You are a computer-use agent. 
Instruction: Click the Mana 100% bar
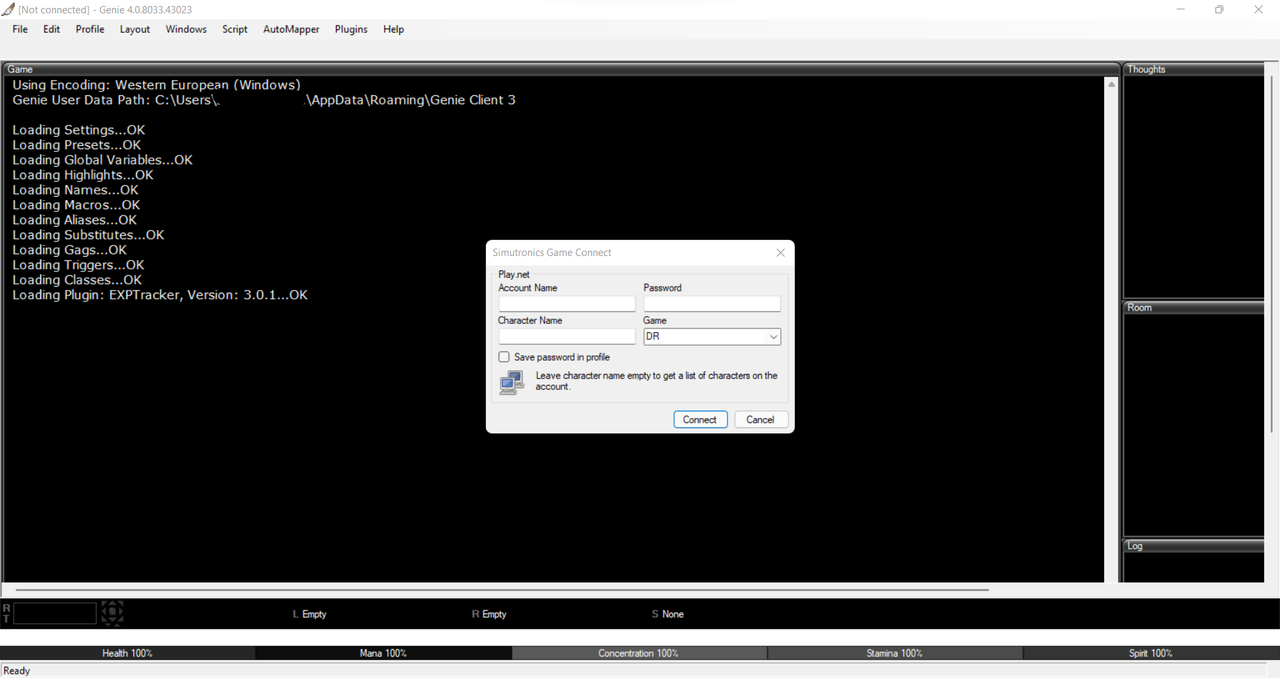[383, 653]
